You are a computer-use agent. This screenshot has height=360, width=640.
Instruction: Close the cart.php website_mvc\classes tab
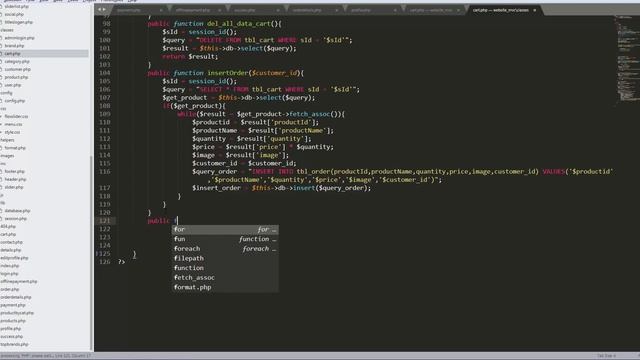pyautogui.click(x=534, y=10)
